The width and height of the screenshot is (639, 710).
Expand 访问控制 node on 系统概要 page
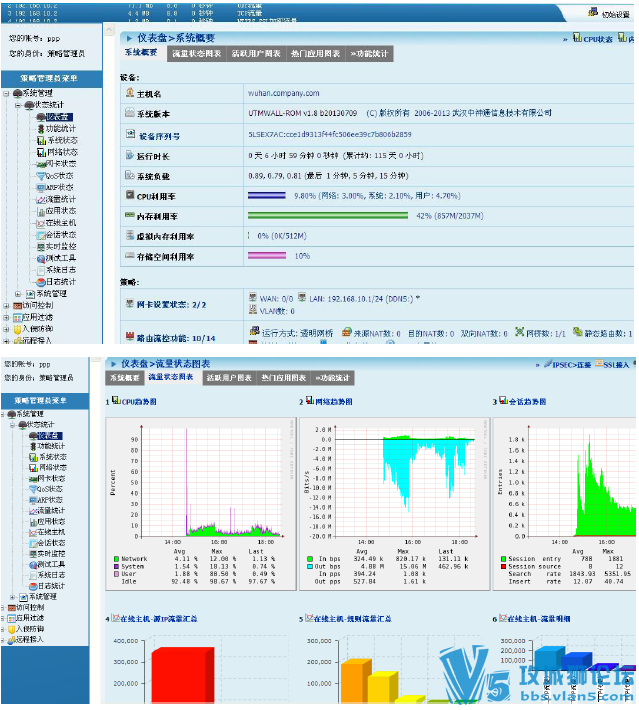coord(6,306)
